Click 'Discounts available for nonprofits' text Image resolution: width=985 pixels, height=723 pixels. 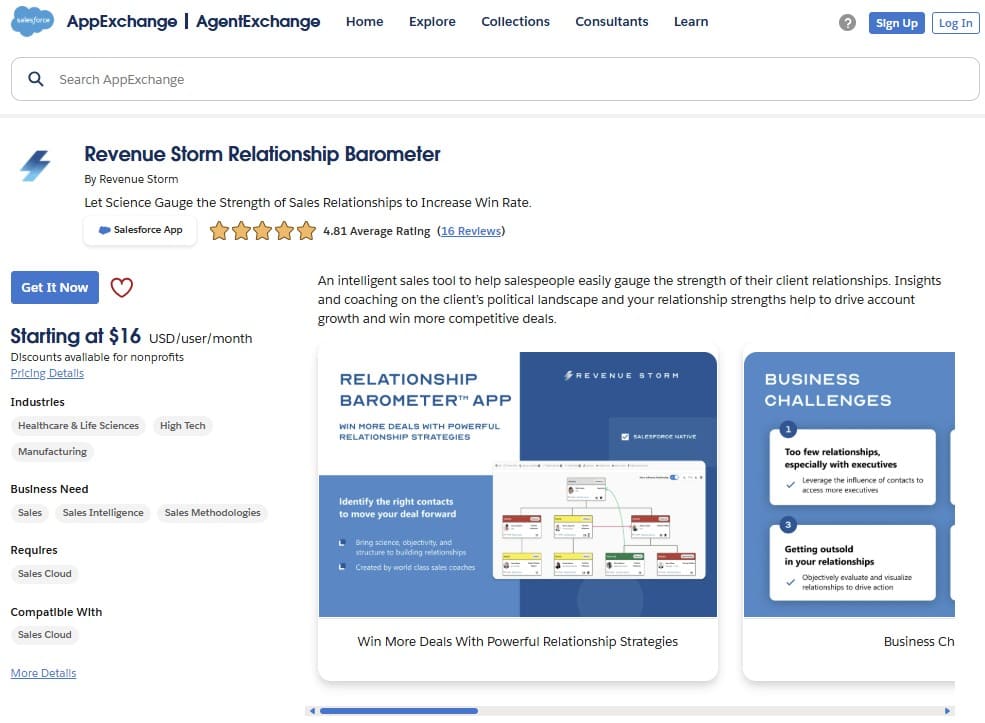pos(97,357)
